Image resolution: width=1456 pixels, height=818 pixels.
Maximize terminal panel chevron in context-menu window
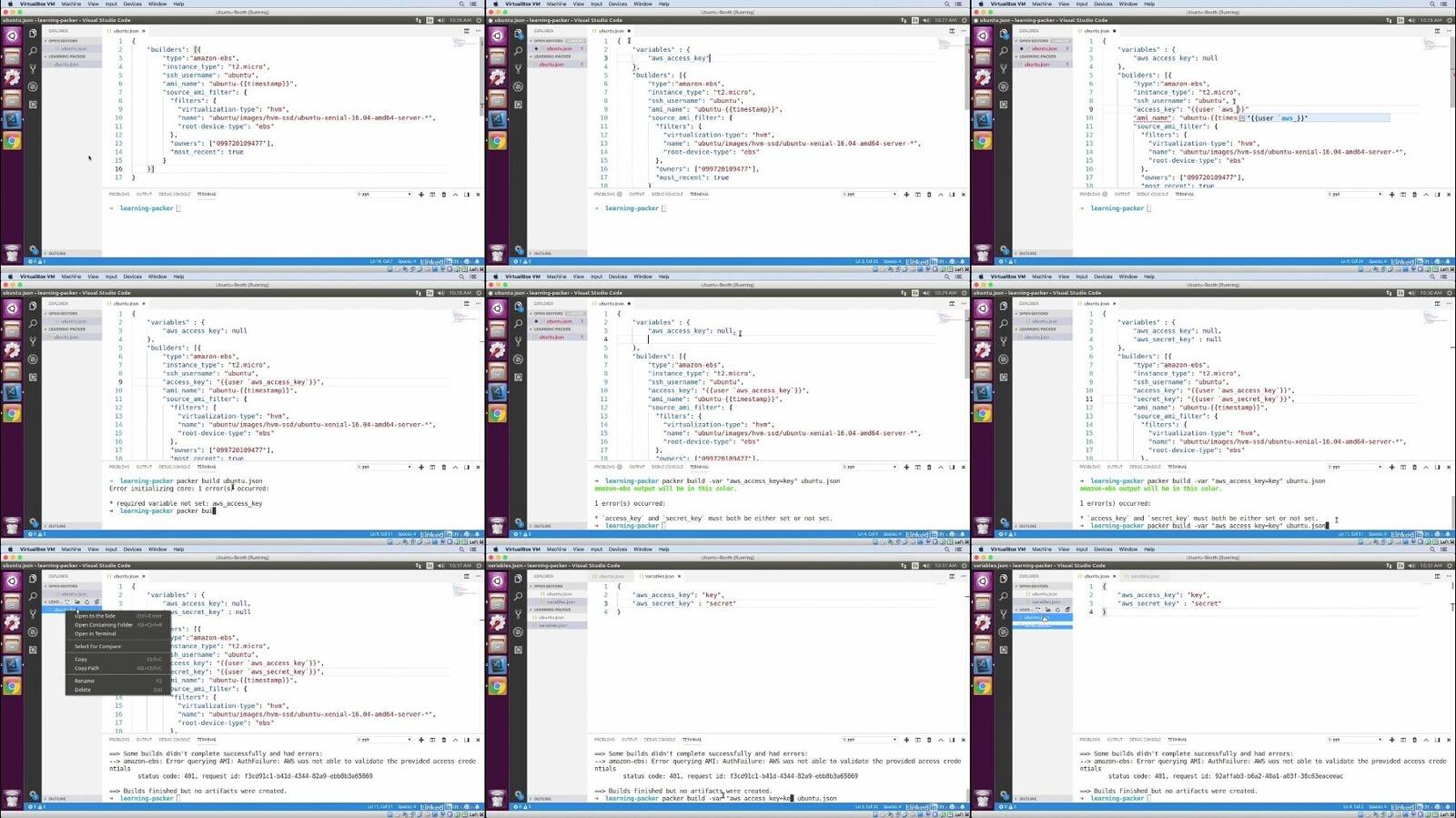455,740
